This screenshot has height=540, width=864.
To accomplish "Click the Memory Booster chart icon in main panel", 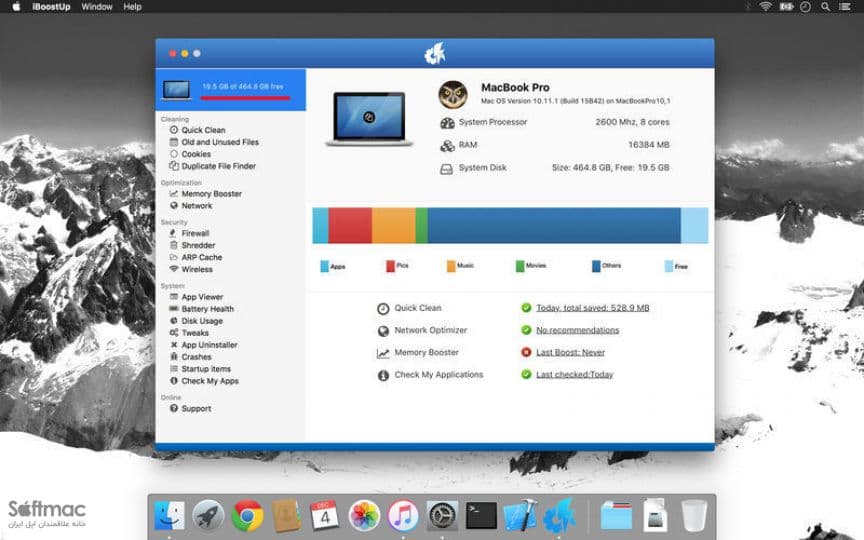I will pos(383,353).
